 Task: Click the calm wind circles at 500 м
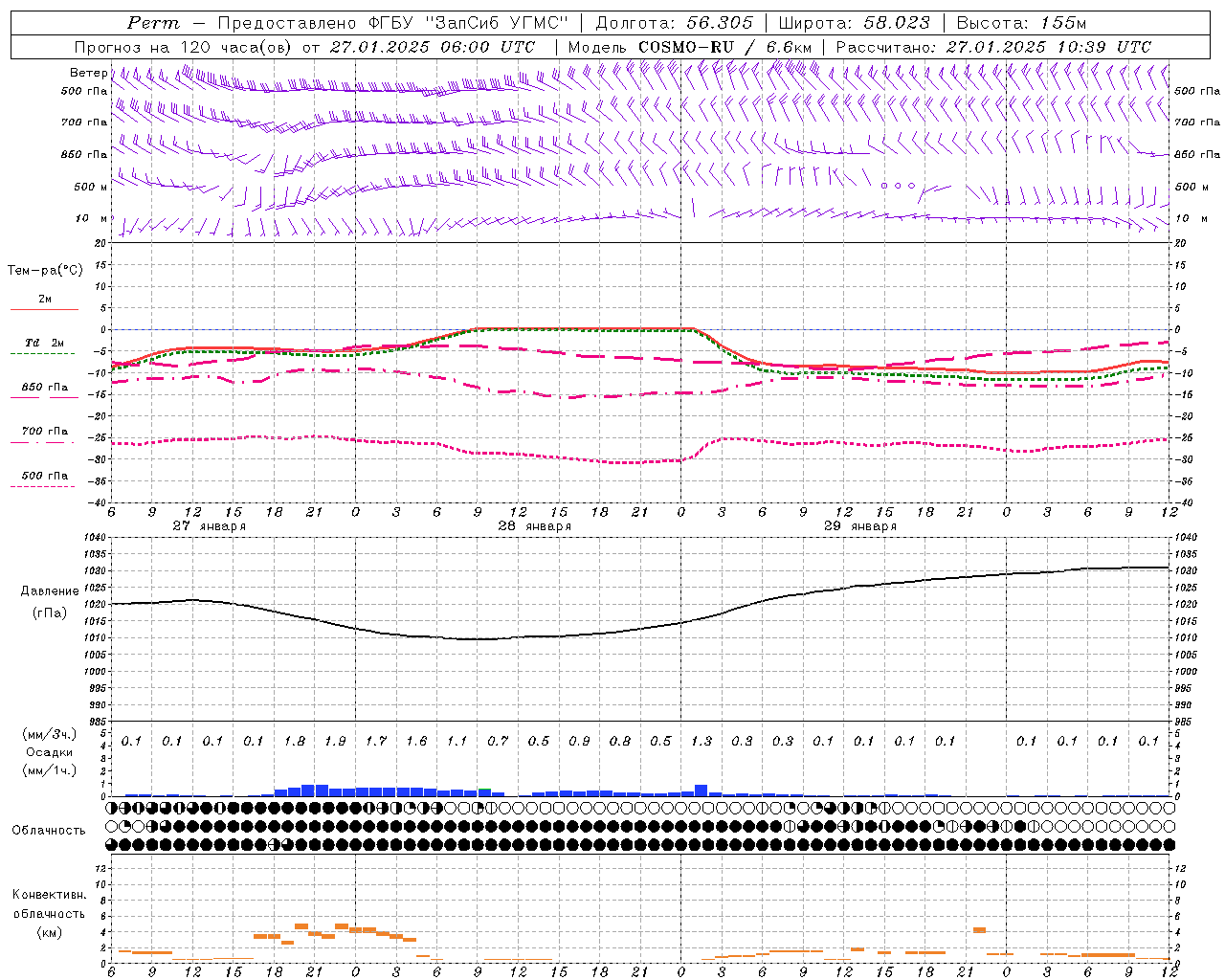(898, 186)
